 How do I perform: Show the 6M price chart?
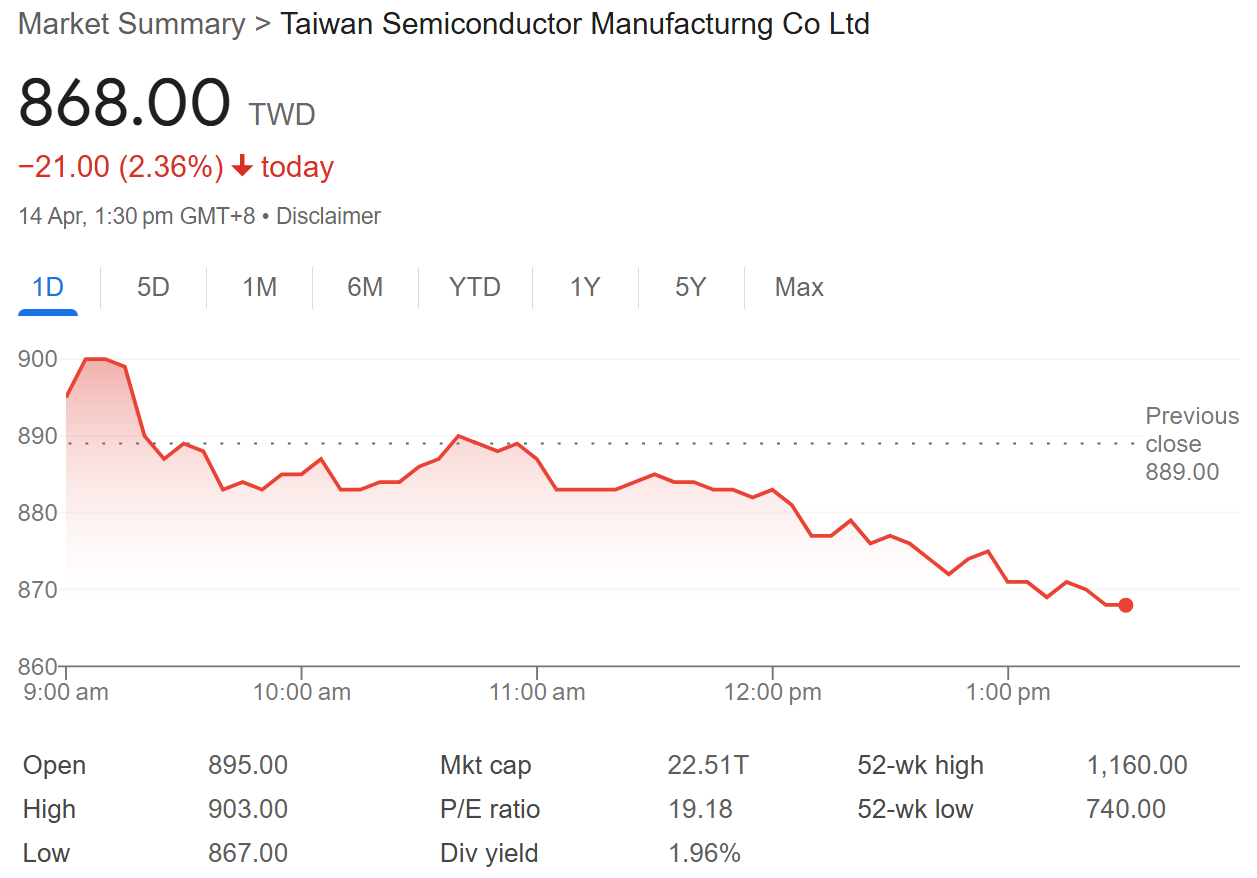click(x=365, y=288)
